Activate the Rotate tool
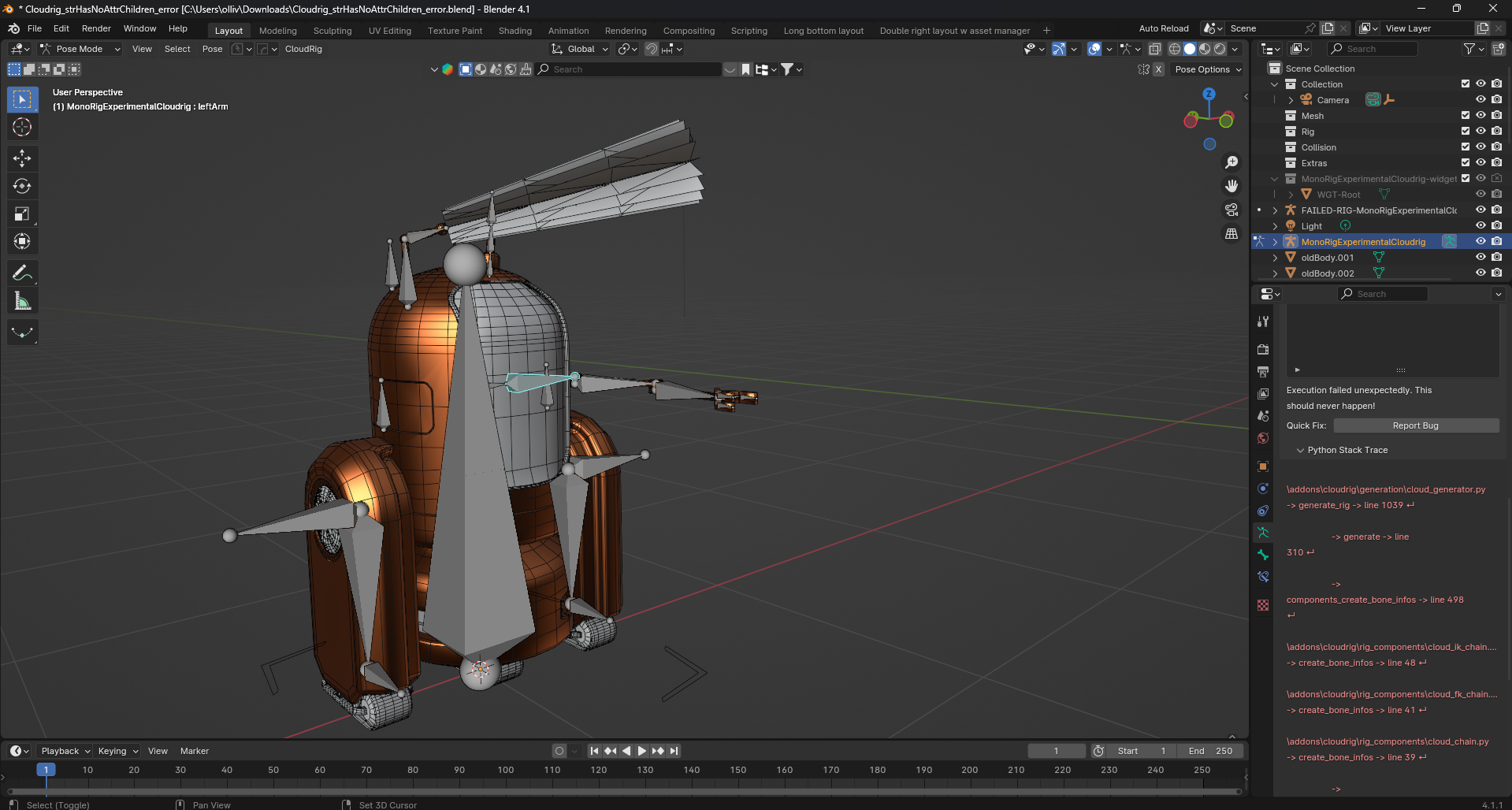 coord(22,186)
